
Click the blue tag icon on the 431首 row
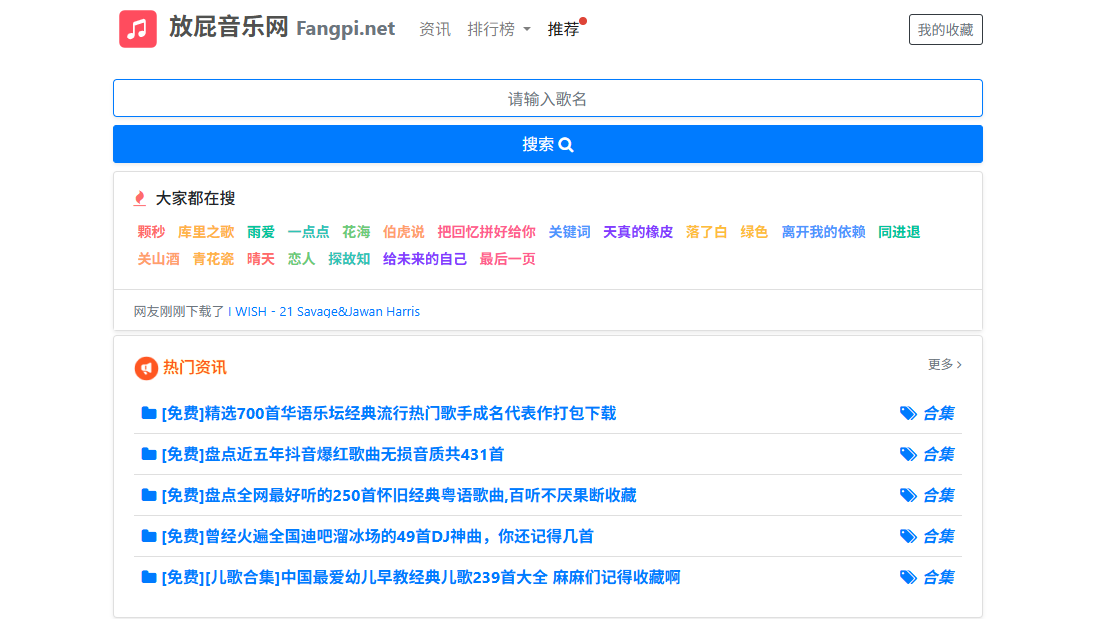908,453
